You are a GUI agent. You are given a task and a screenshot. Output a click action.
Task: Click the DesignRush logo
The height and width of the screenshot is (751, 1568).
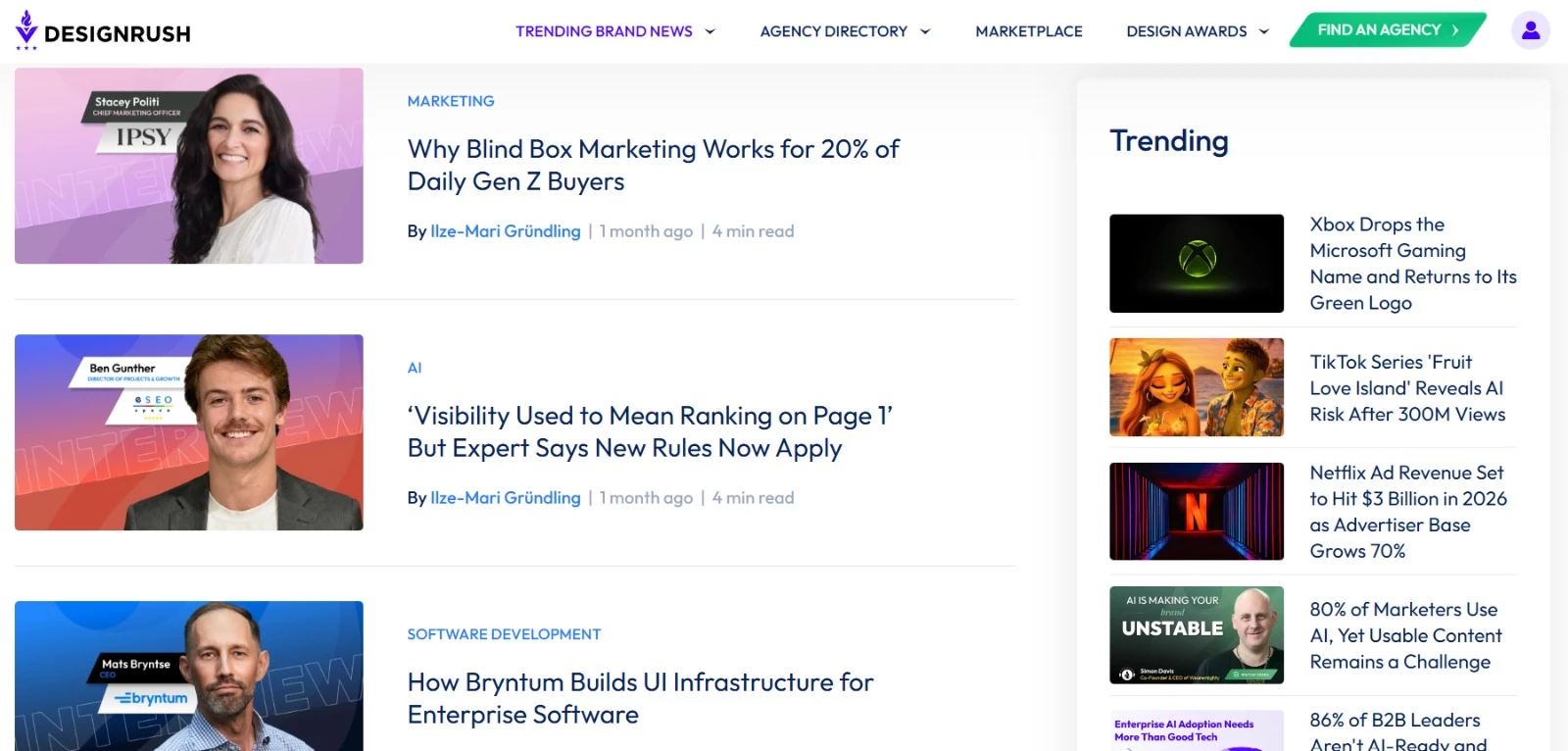[x=103, y=31]
